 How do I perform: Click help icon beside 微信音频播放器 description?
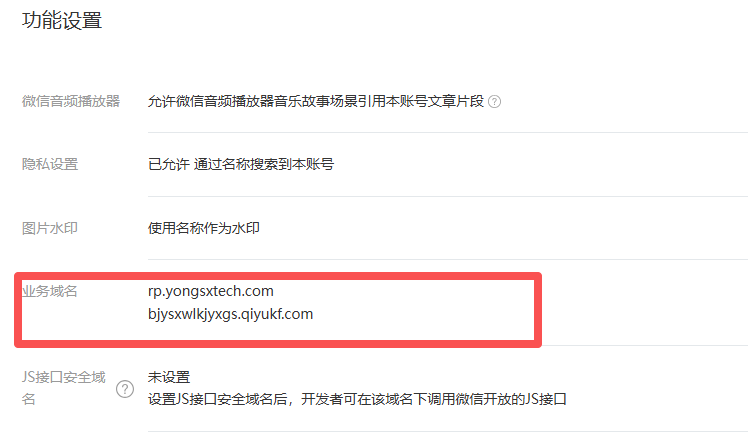[x=495, y=102]
